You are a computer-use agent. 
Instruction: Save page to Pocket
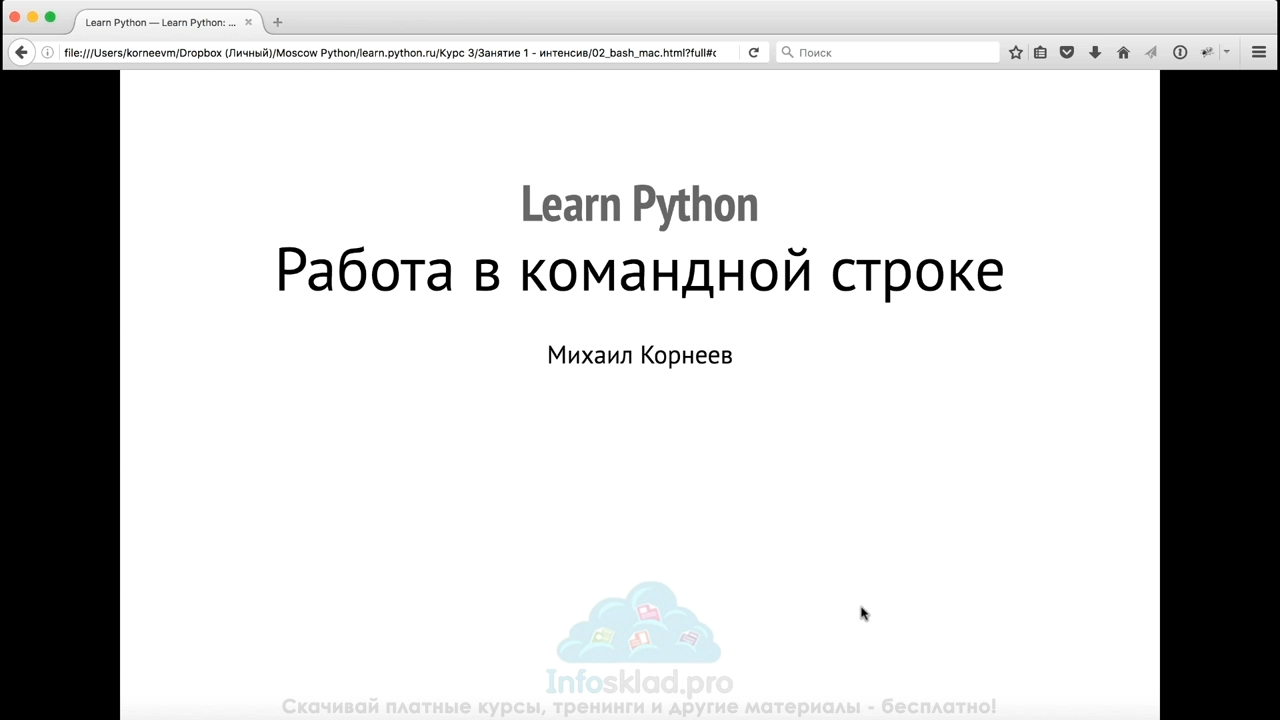[x=1067, y=52]
